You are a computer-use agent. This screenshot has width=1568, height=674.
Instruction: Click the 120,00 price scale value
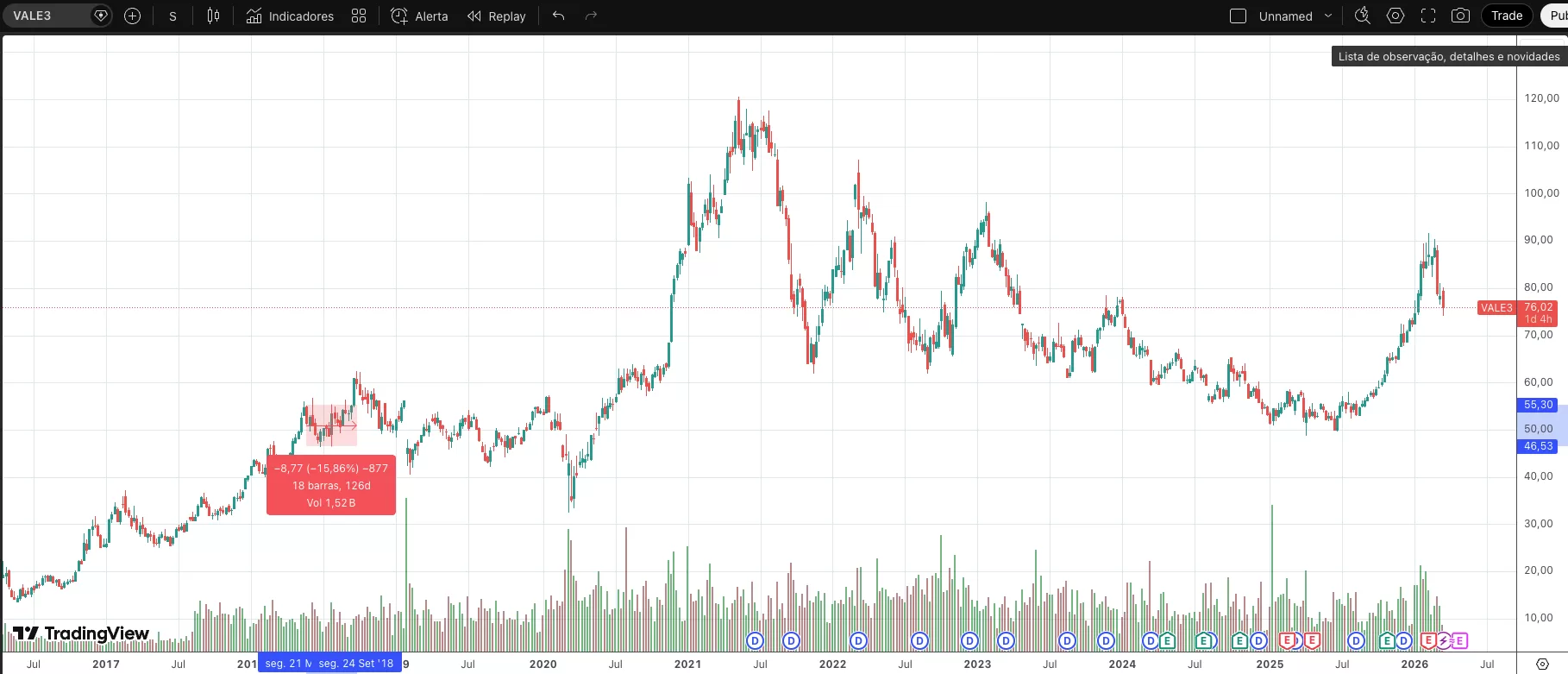click(x=1541, y=98)
